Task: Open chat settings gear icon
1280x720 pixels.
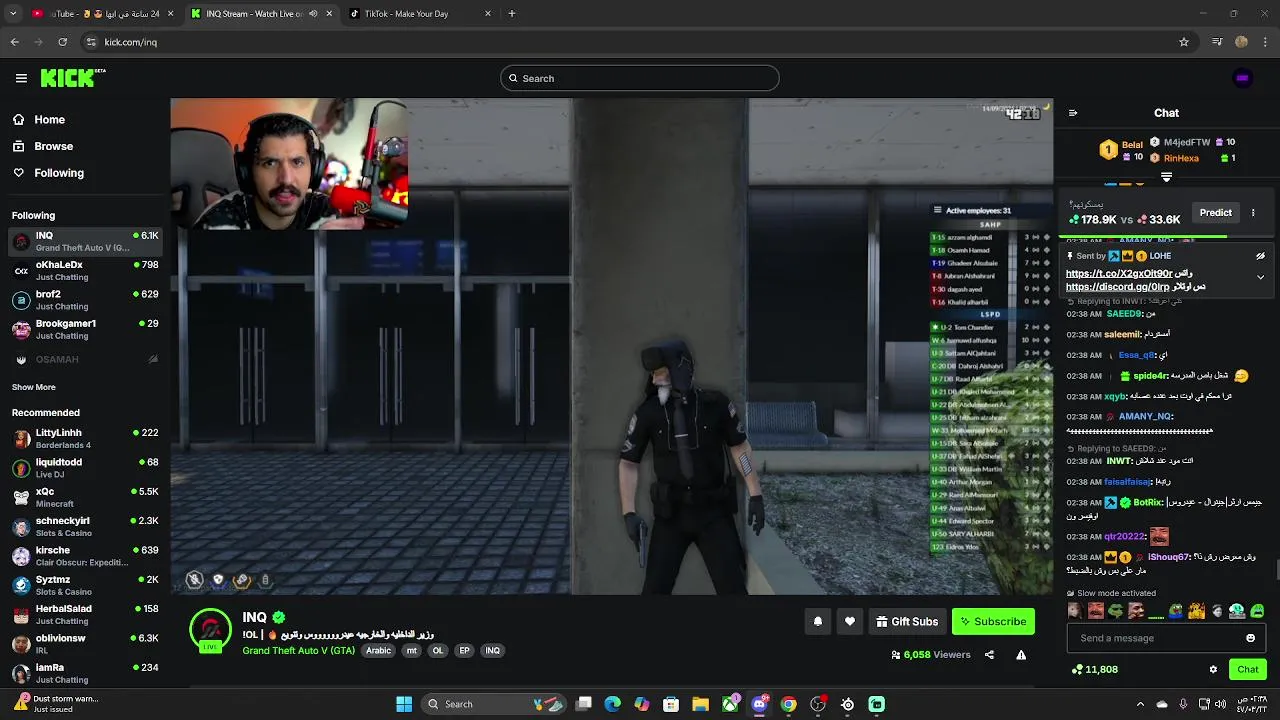Action: coord(1213,670)
